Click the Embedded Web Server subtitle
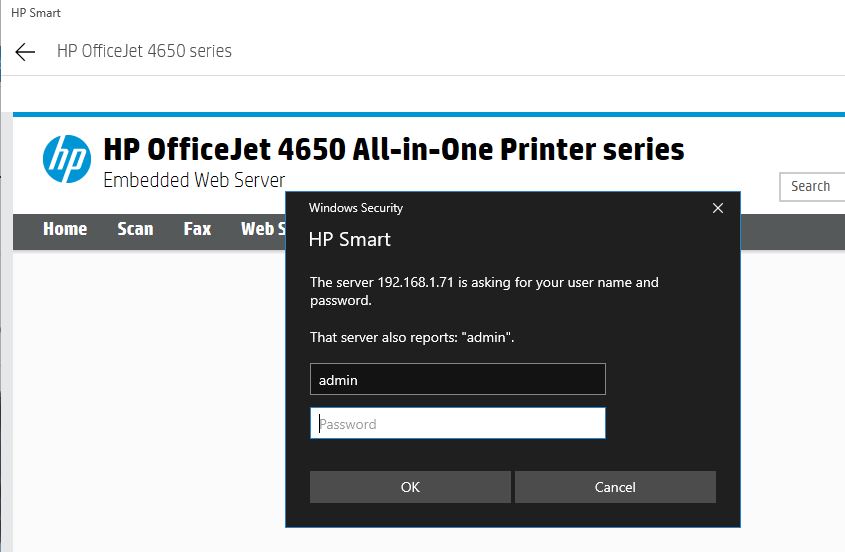This screenshot has width=845, height=552. click(x=194, y=181)
